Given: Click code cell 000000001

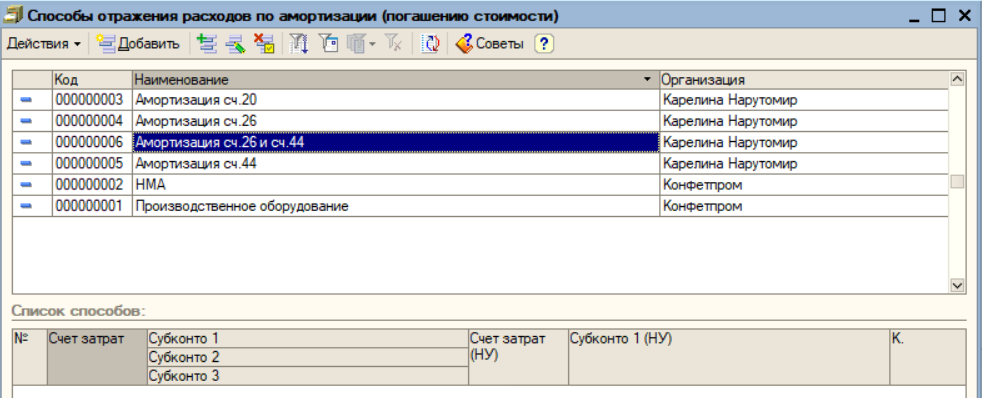Looking at the screenshot, I should click(x=92, y=207).
